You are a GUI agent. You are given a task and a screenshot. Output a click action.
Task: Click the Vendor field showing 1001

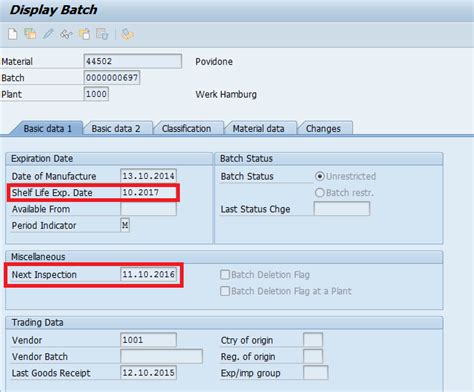tap(148, 340)
